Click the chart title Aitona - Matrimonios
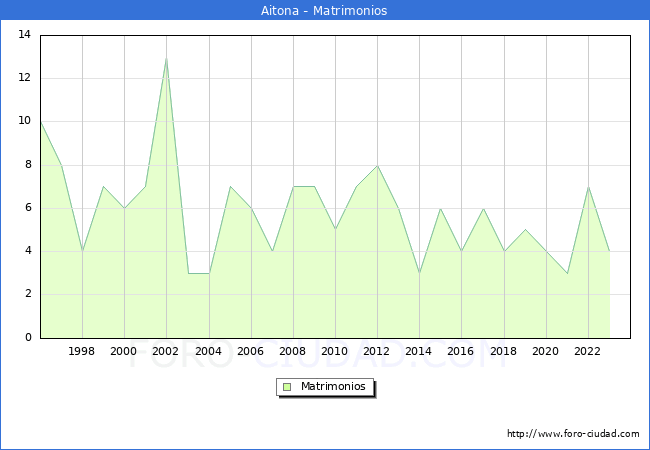Image resolution: width=650 pixels, height=450 pixels. (x=325, y=11)
